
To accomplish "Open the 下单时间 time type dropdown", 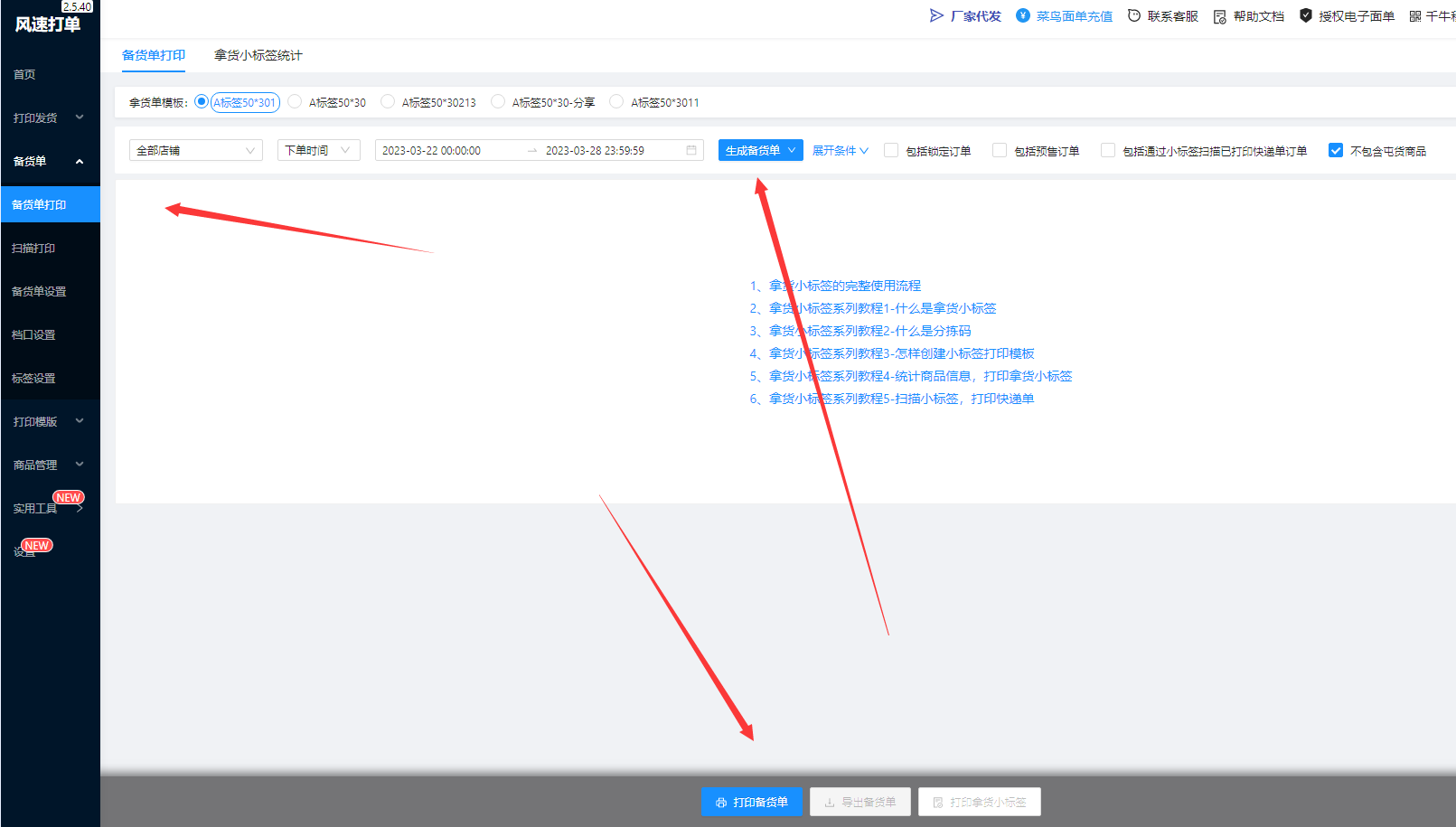I will (x=319, y=150).
